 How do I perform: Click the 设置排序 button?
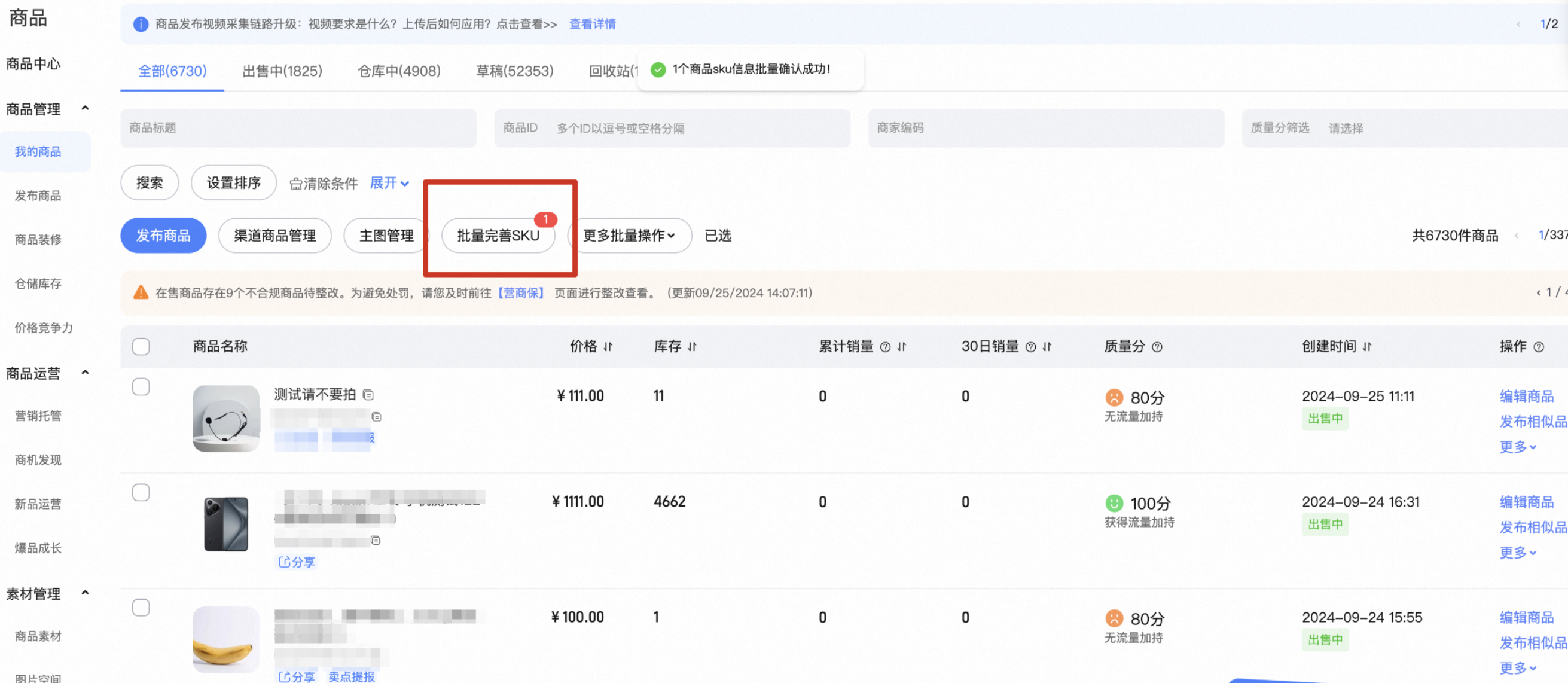tap(234, 182)
